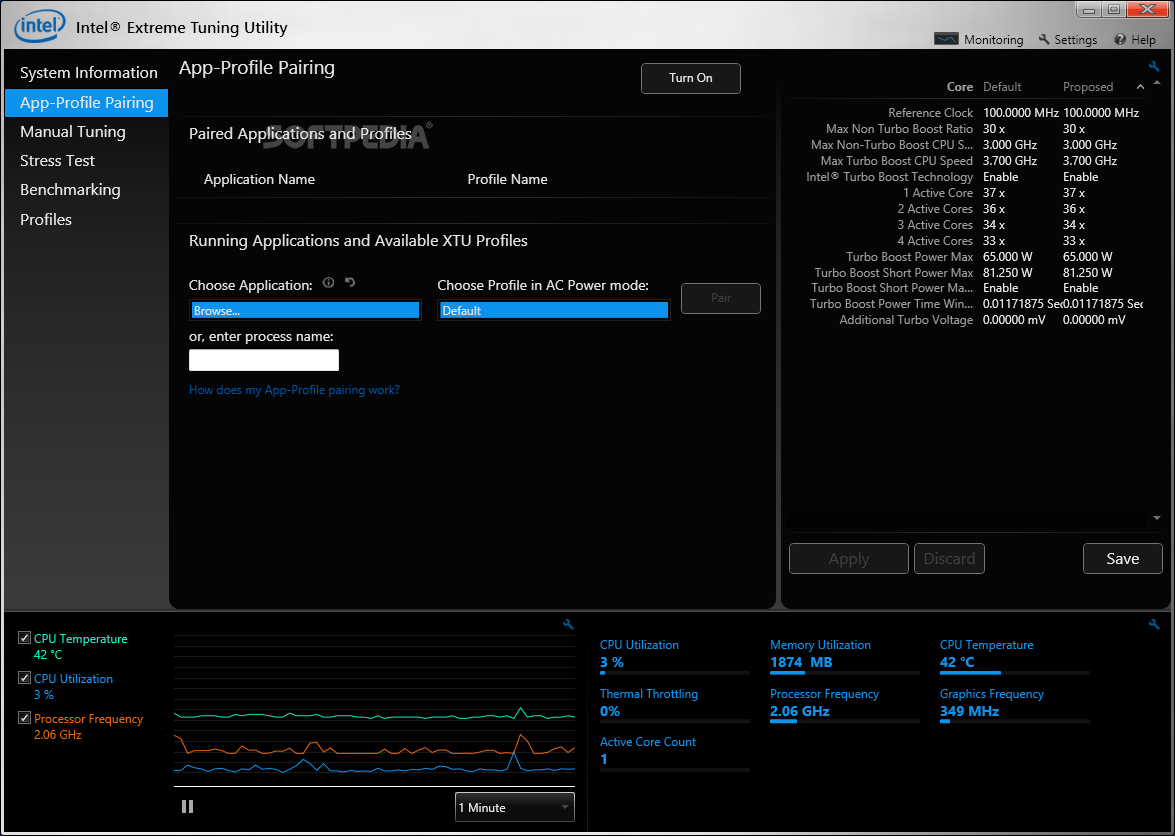Open Help question mark icon
This screenshot has width=1175, height=836.
pos(1120,39)
